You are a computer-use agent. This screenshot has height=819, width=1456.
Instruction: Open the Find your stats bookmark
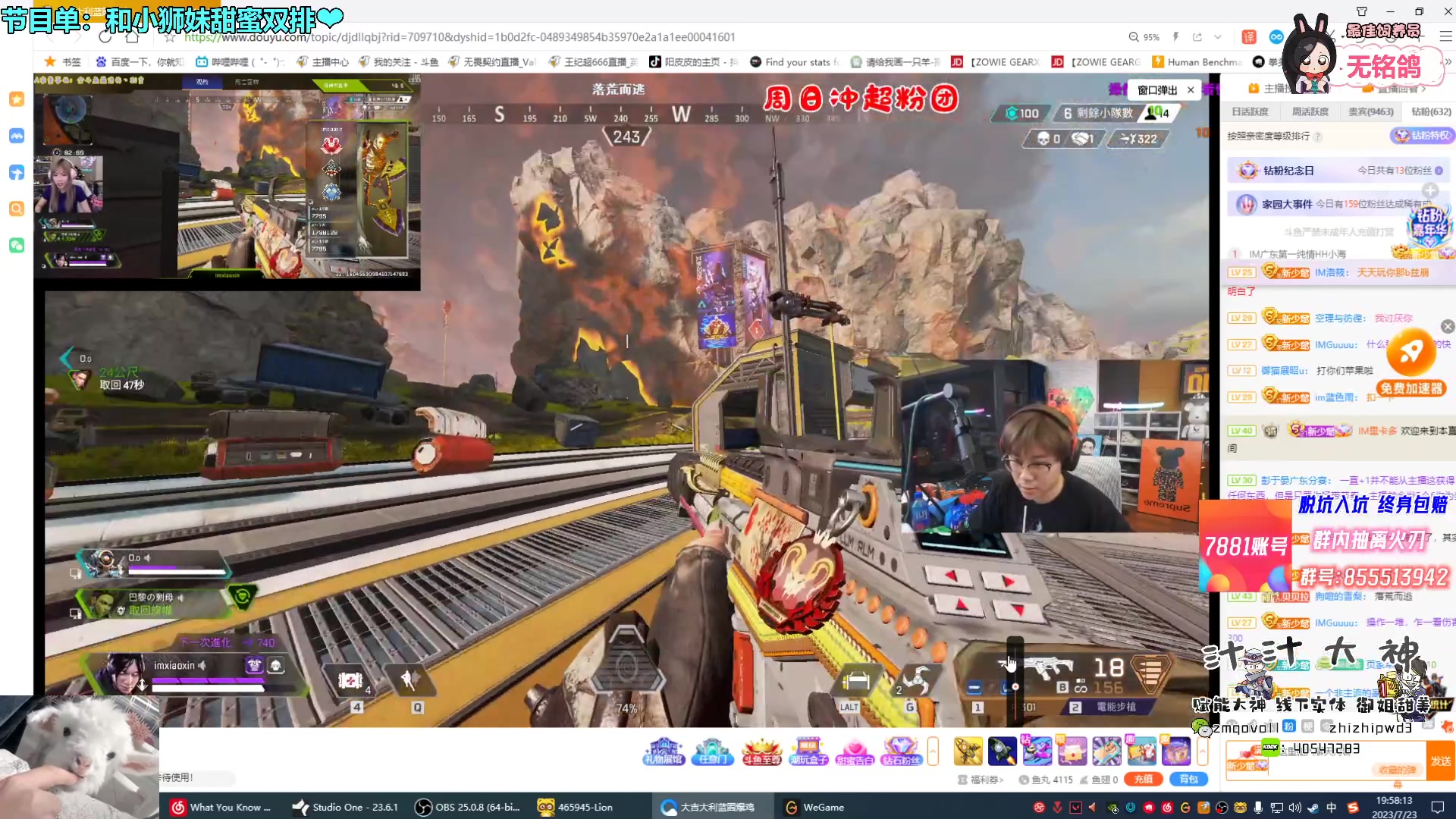pos(794,62)
